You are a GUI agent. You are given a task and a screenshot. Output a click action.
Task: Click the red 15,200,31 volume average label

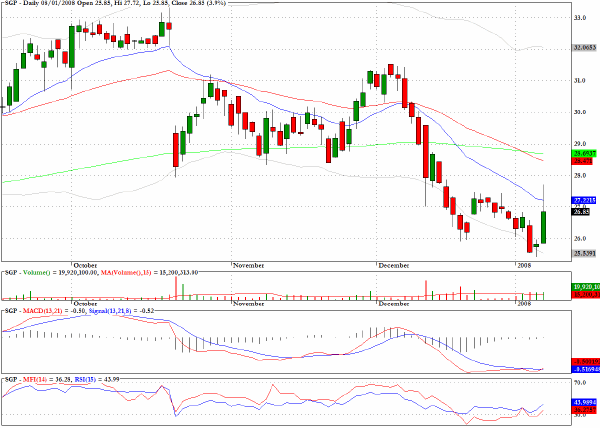coord(585,295)
